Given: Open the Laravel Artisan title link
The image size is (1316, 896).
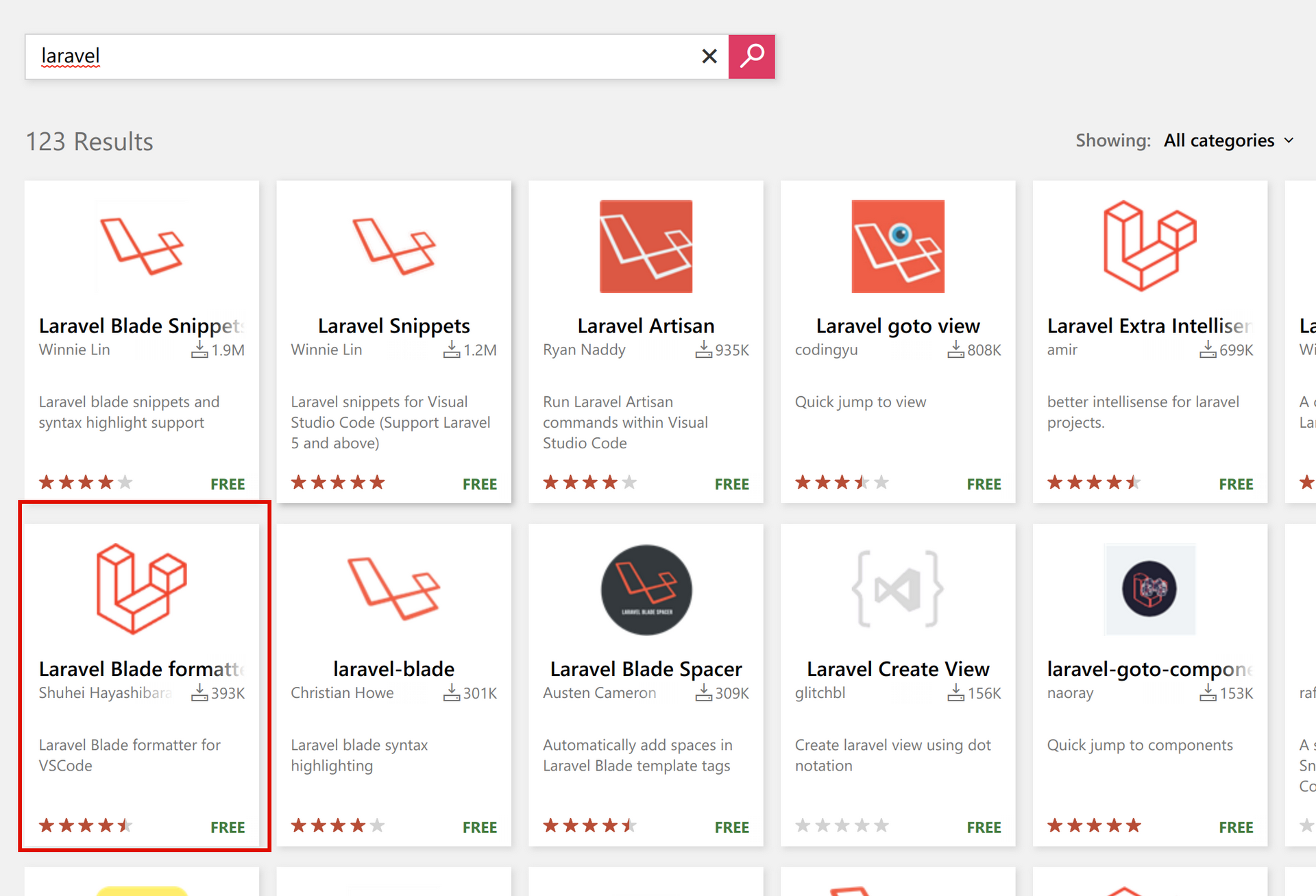Looking at the screenshot, I should (x=646, y=326).
